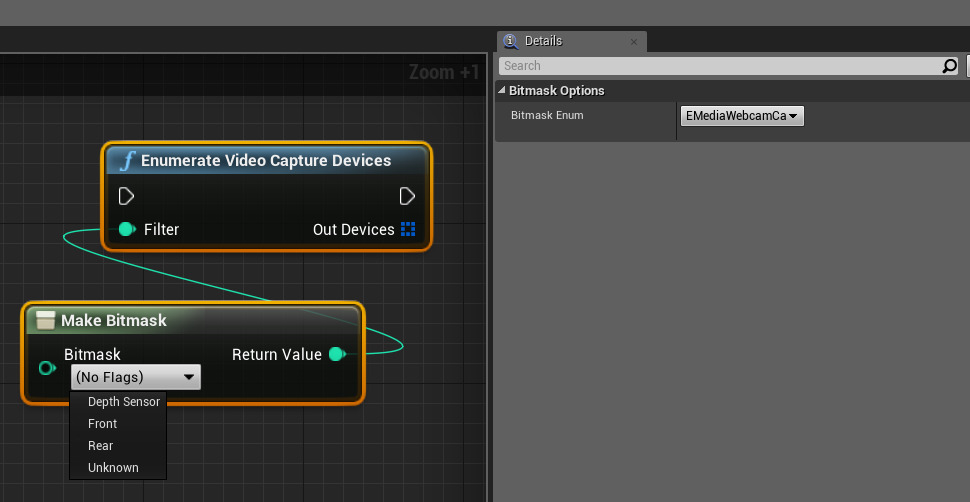Click the magnifier icon in Details search
This screenshot has height=502, width=970.
pos(949,66)
